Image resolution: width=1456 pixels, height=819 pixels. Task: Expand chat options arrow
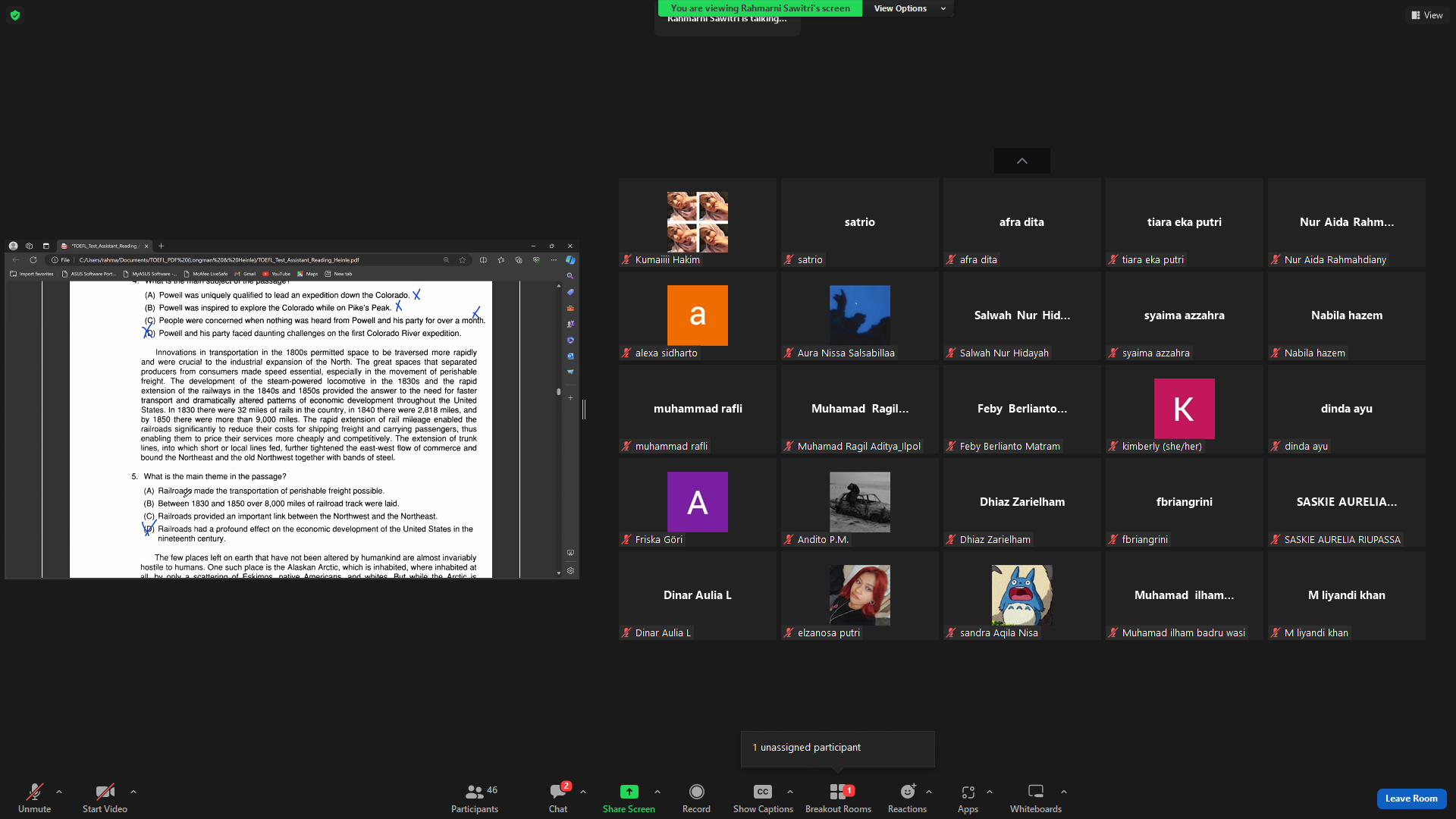(583, 792)
